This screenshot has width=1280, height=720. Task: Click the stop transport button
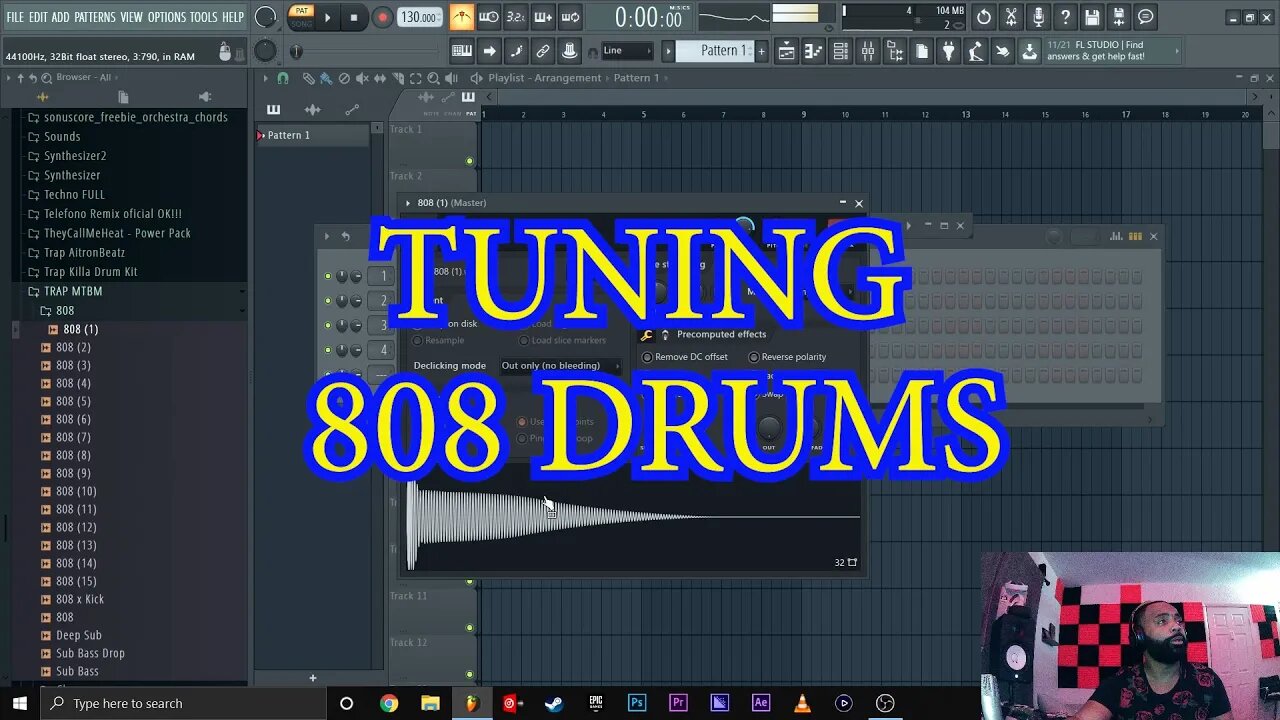pos(353,17)
